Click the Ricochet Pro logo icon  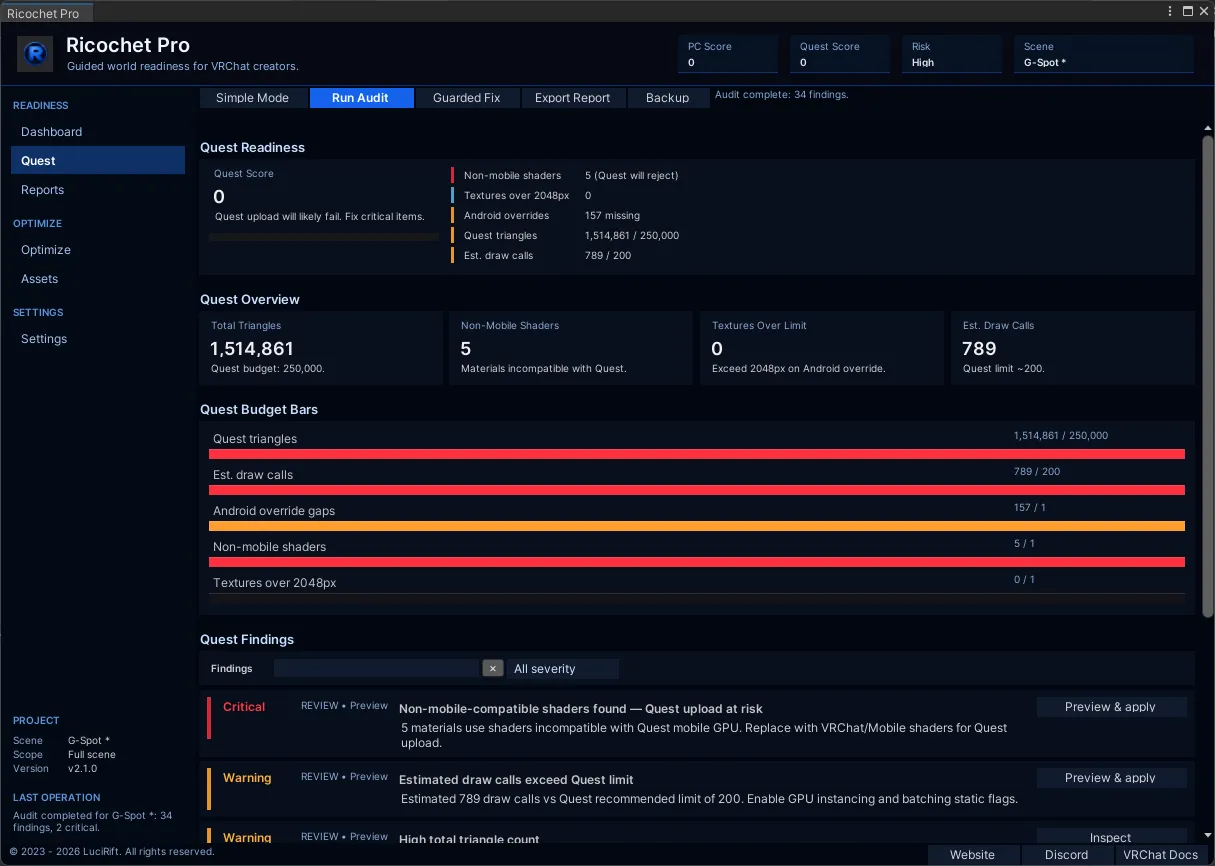point(36,54)
